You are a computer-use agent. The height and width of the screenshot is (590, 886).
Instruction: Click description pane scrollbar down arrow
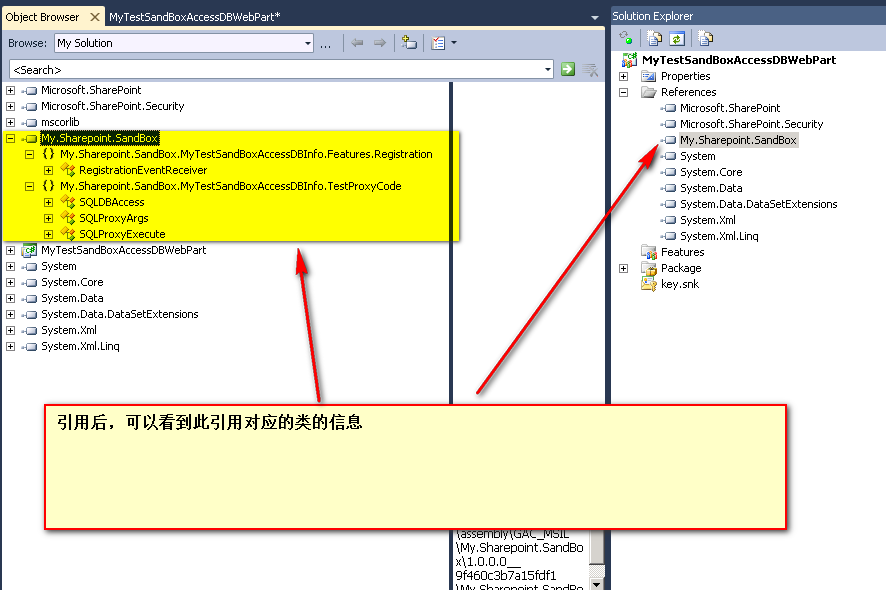click(x=596, y=584)
